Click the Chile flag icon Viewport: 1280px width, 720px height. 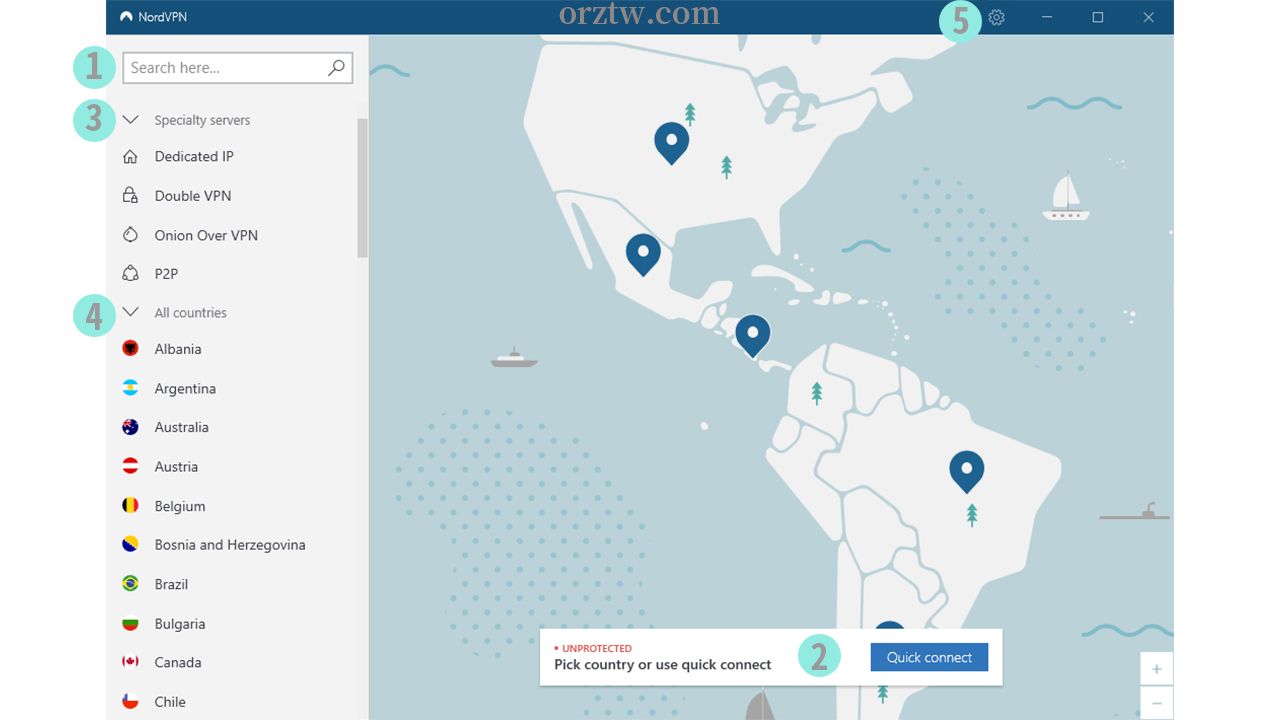[130, 701]
